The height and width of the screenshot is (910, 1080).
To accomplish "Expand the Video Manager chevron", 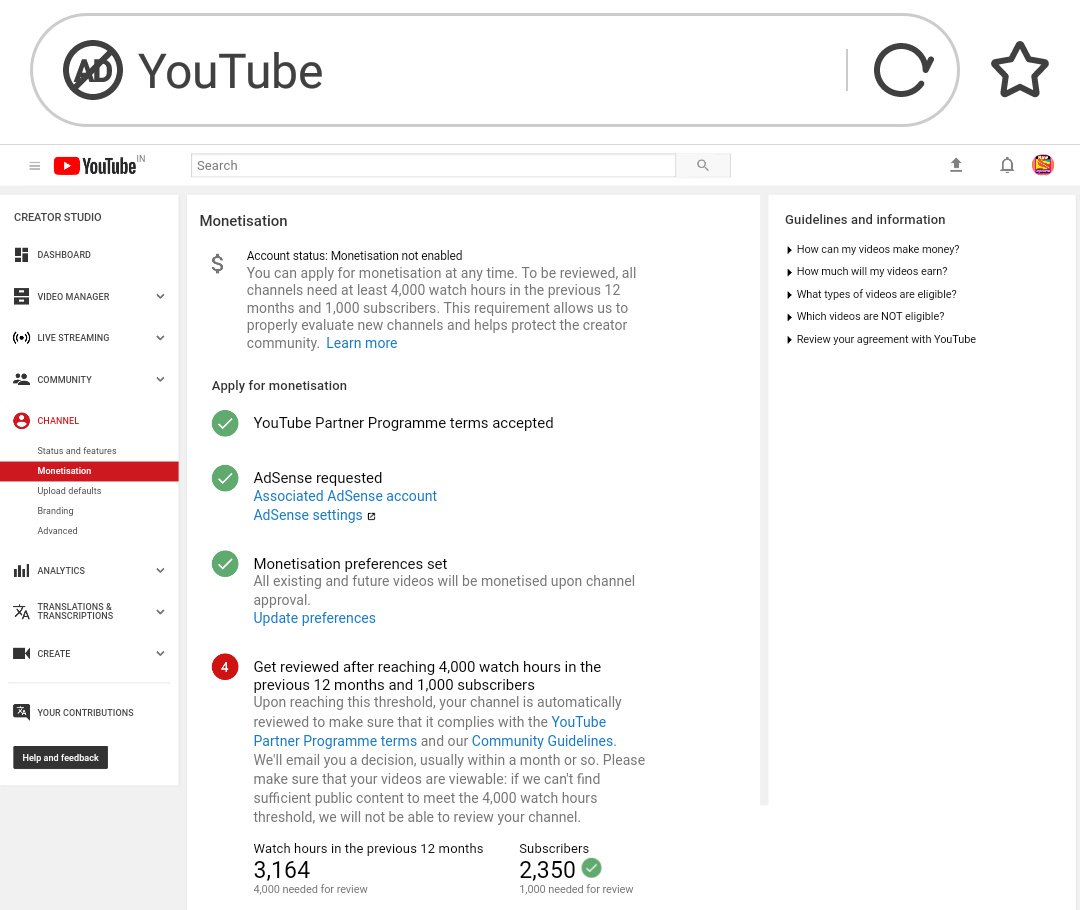I will coord(160,296).
